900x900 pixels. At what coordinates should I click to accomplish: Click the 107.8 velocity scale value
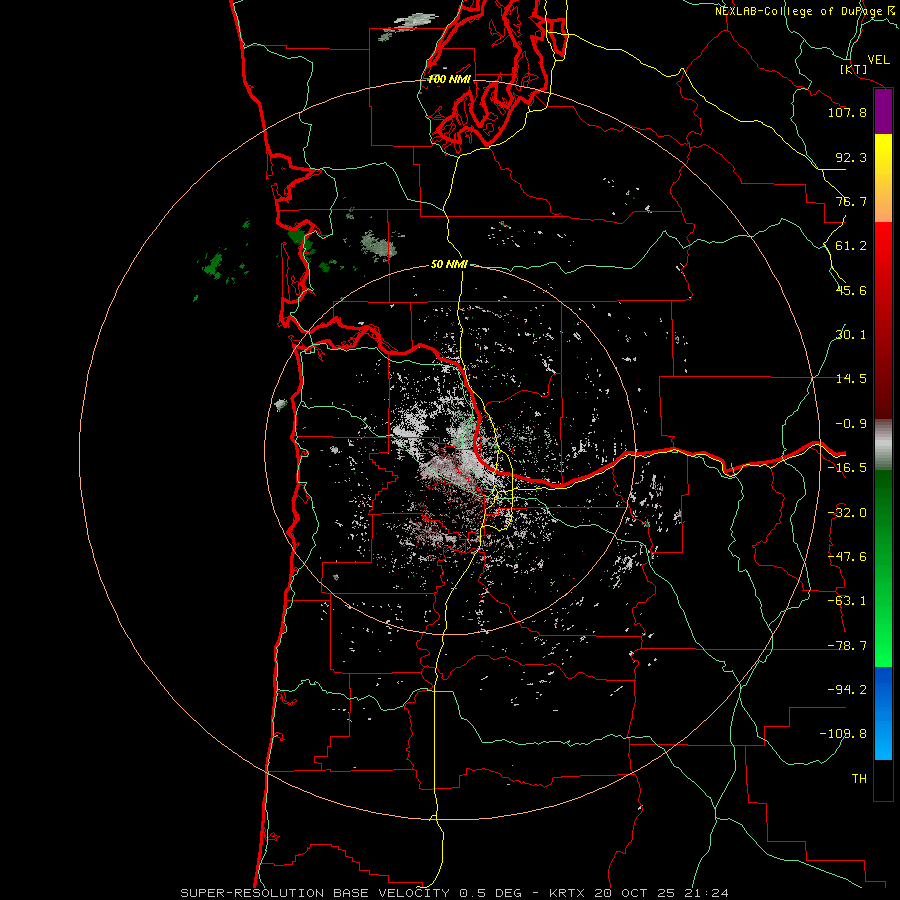847,112
